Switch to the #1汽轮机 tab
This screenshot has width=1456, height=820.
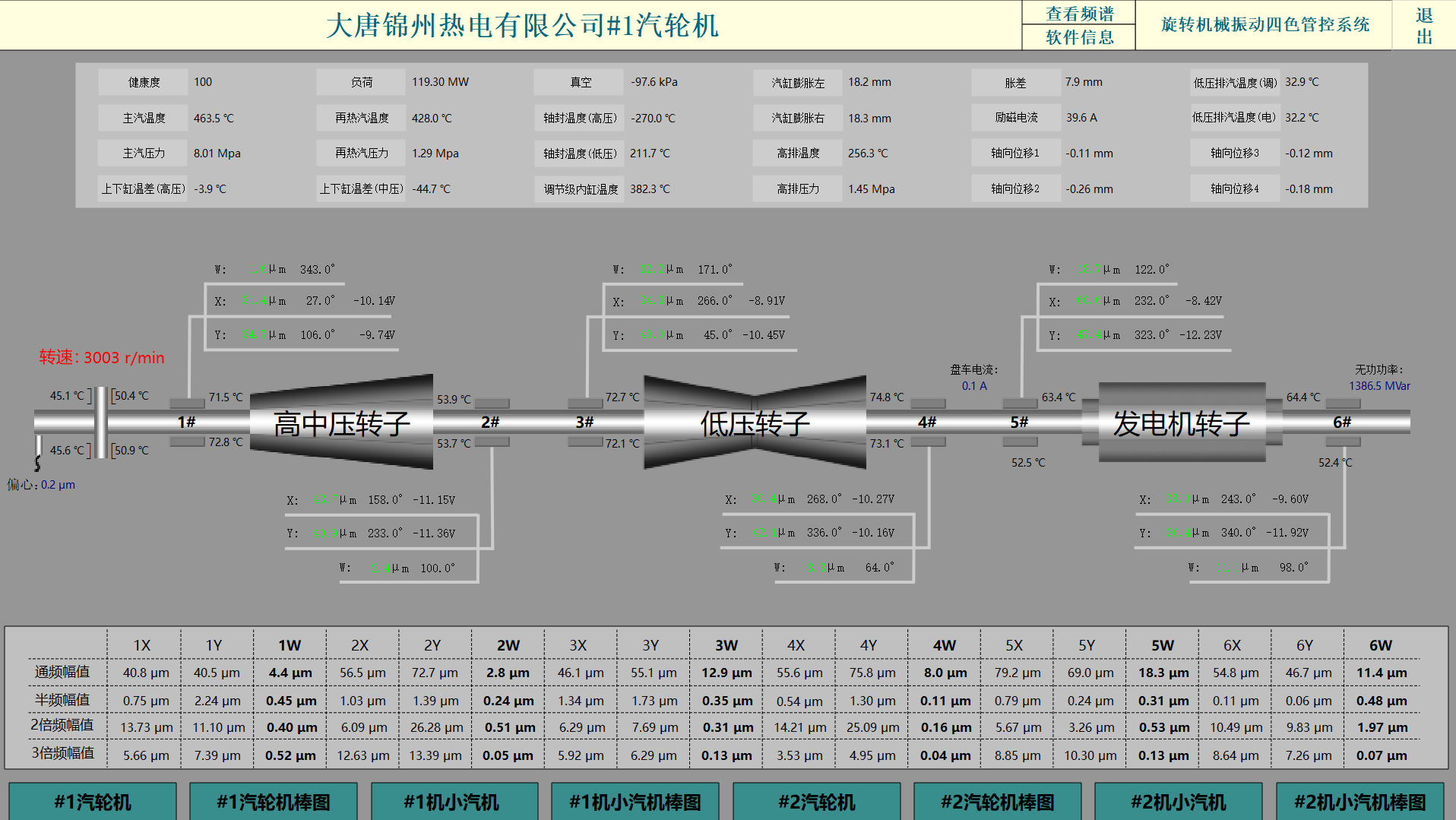coord(93,802)
